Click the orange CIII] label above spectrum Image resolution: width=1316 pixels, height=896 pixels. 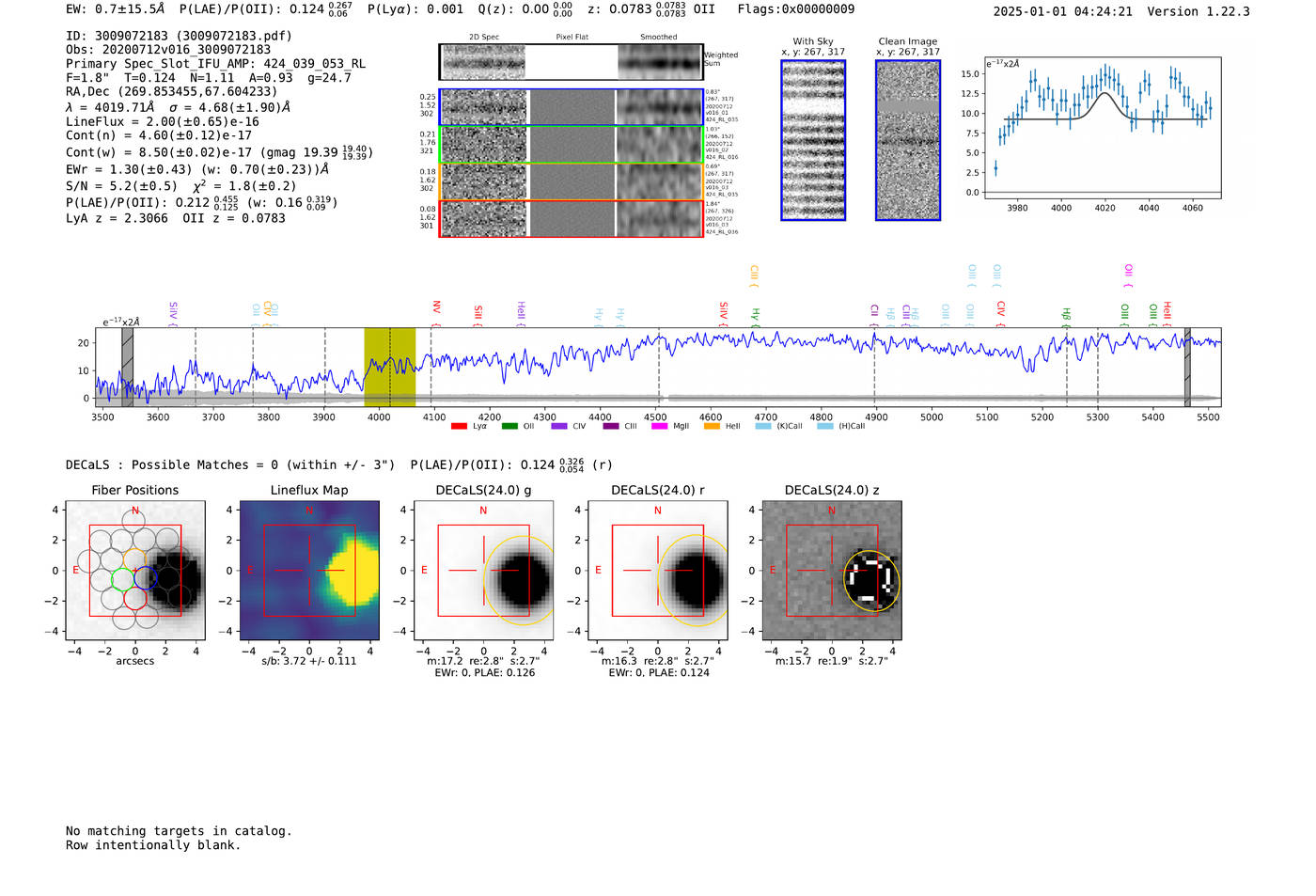click(754, 275)
